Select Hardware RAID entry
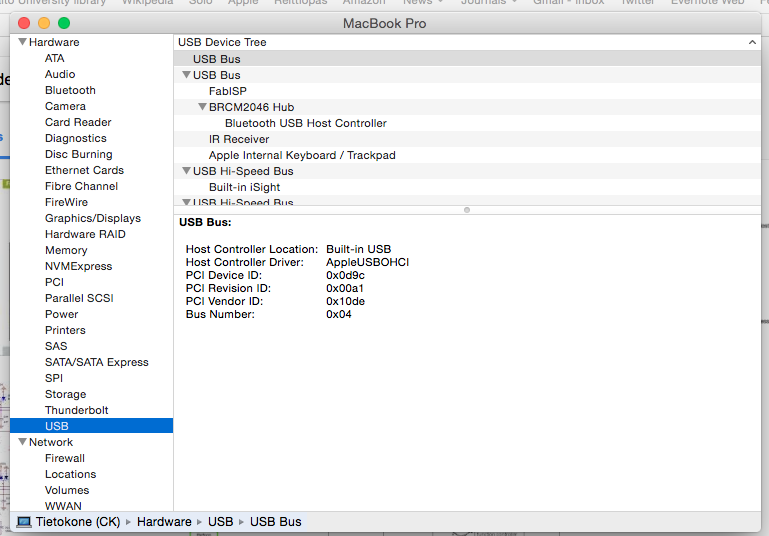This screenshot has height=536, width=769. tap(85, 234)
